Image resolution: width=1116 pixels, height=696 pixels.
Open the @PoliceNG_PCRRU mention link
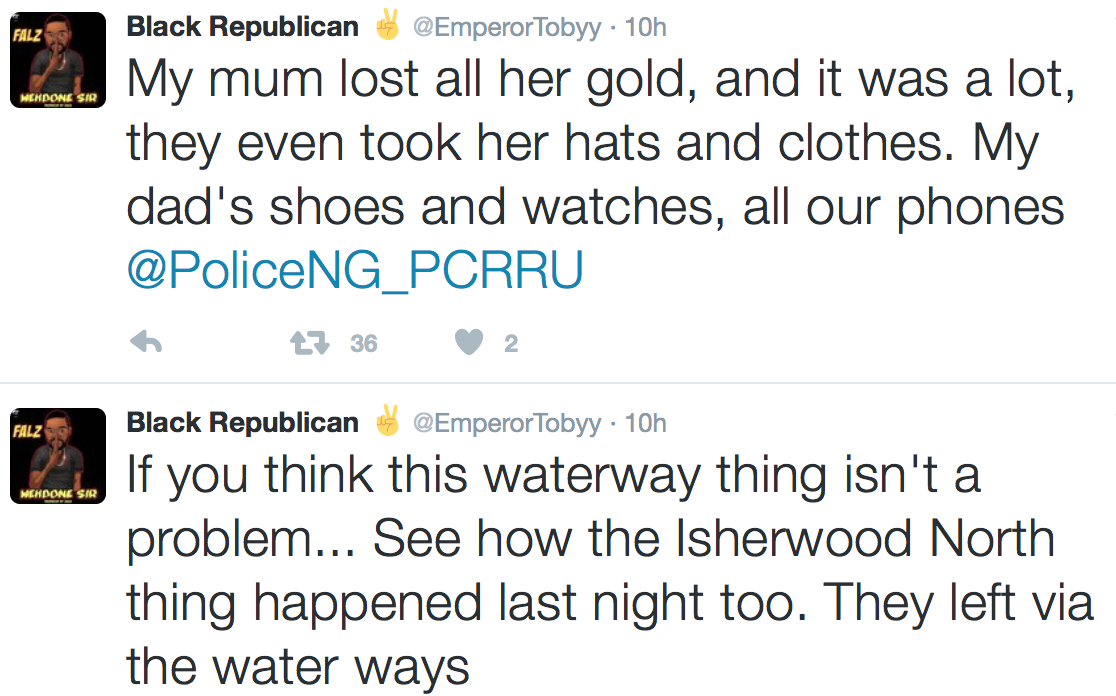coord(355,270)
